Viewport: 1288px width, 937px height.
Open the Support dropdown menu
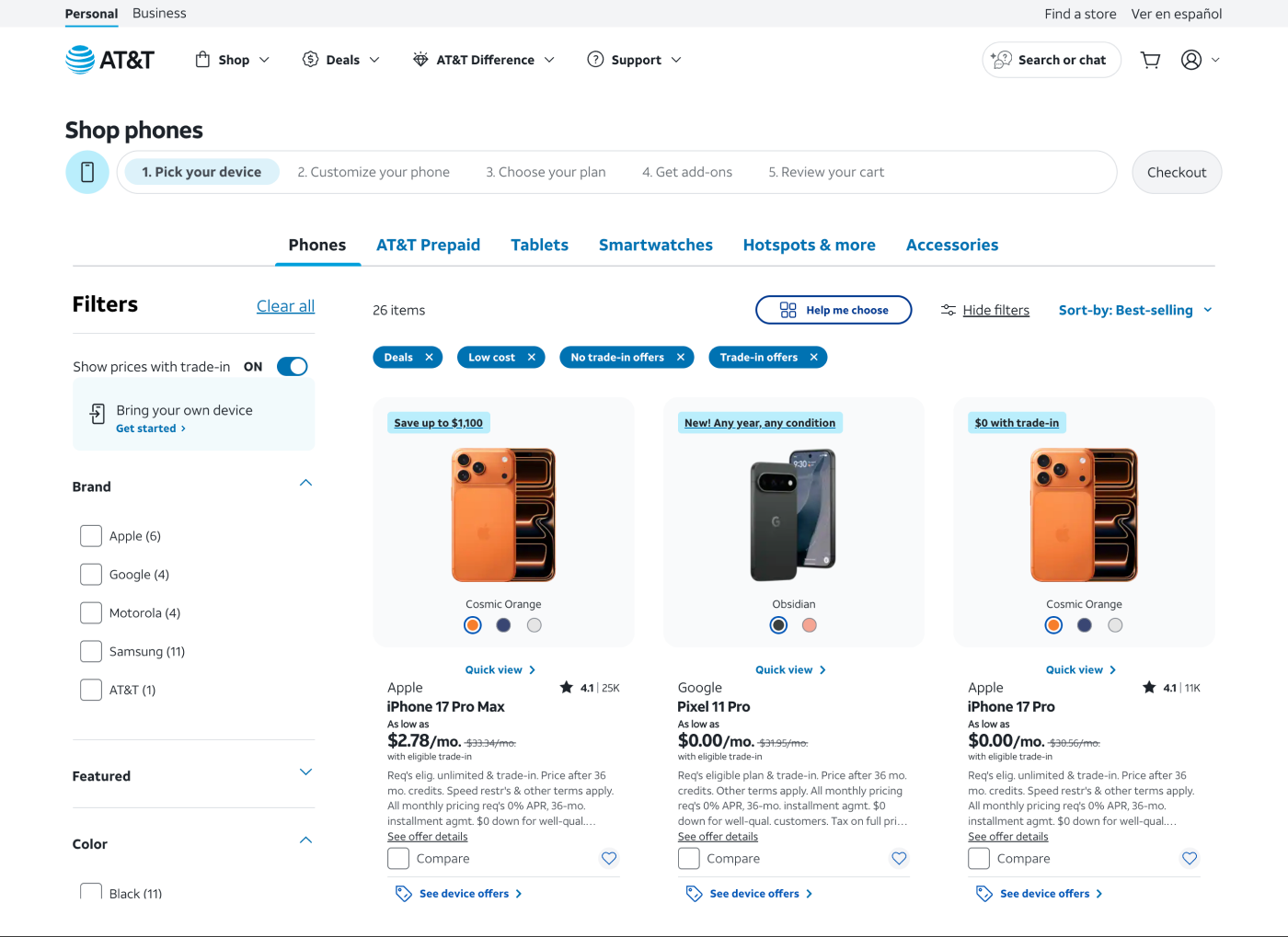(x=635, y=60)
